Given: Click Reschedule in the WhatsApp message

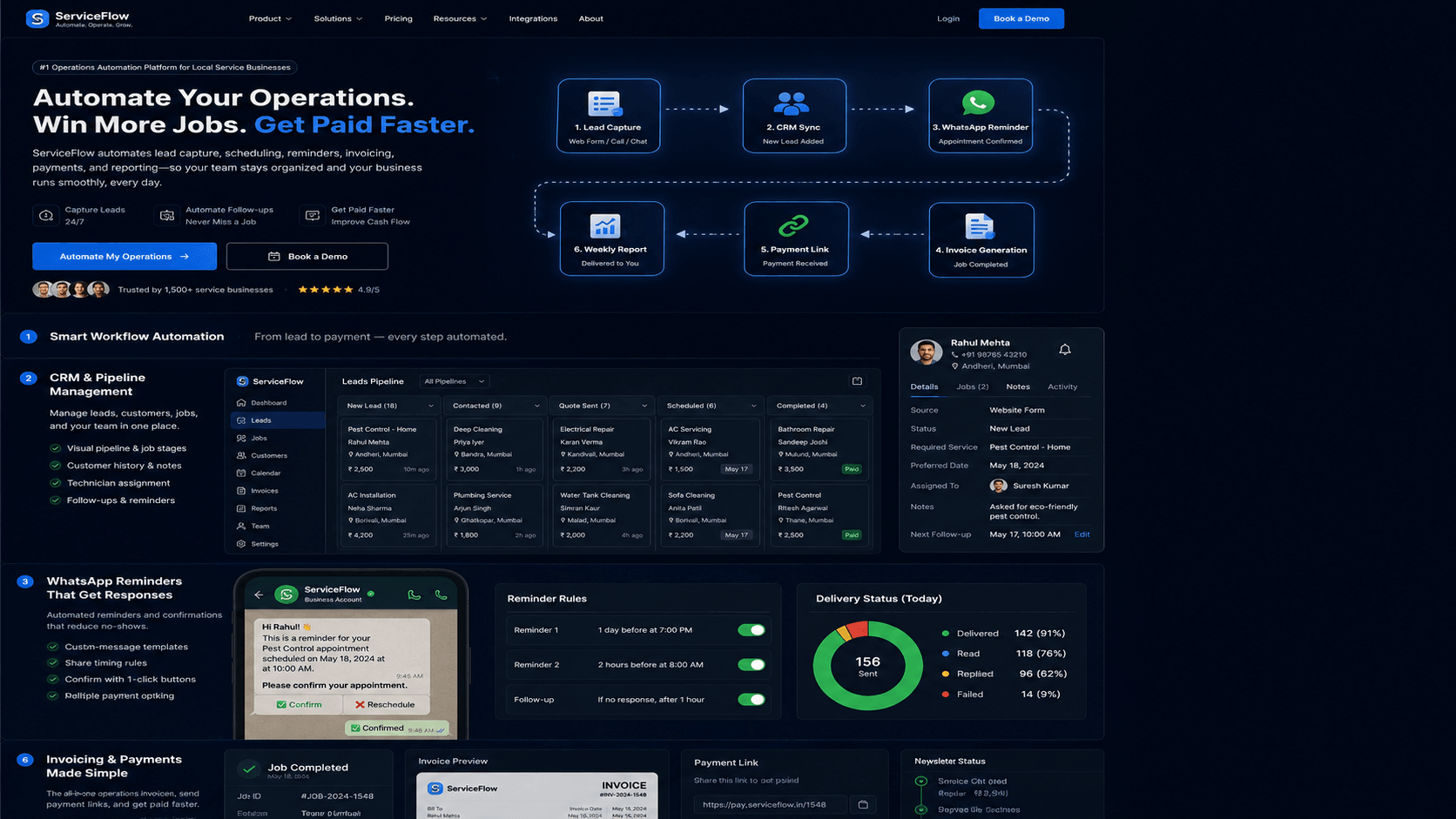Looking at the screenshot, I should click(385, 704).
